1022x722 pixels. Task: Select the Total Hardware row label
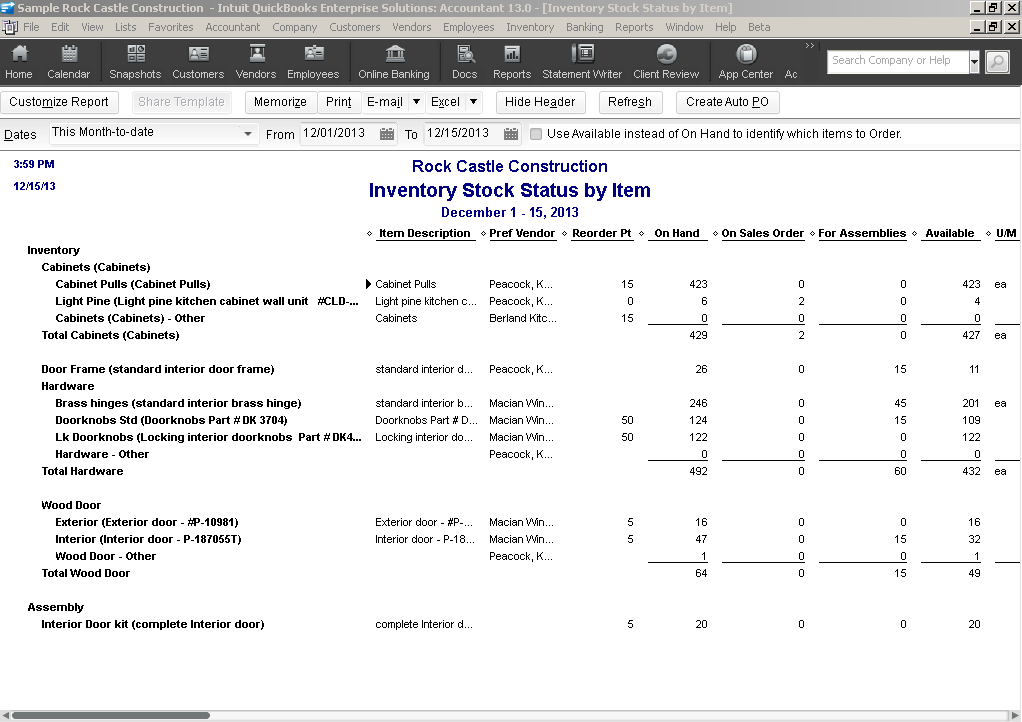coord(82,471)
